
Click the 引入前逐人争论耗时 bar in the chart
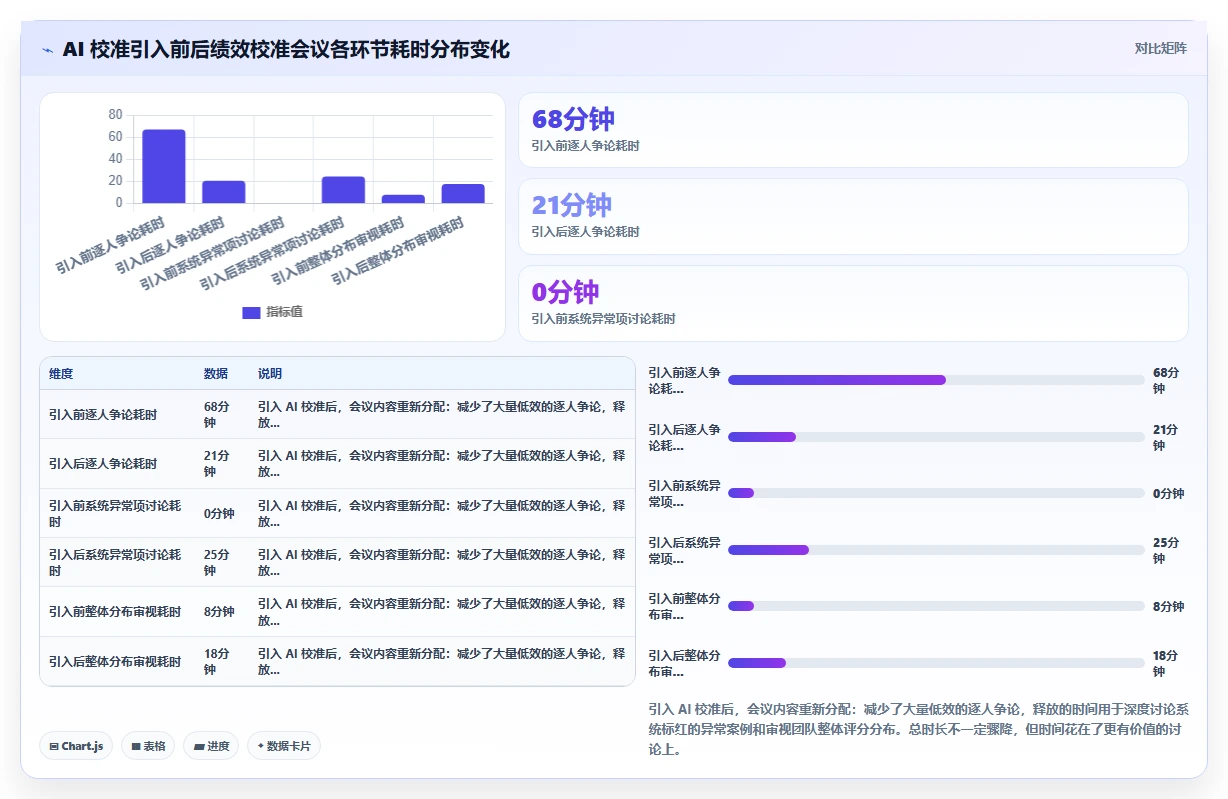(163, 166)
